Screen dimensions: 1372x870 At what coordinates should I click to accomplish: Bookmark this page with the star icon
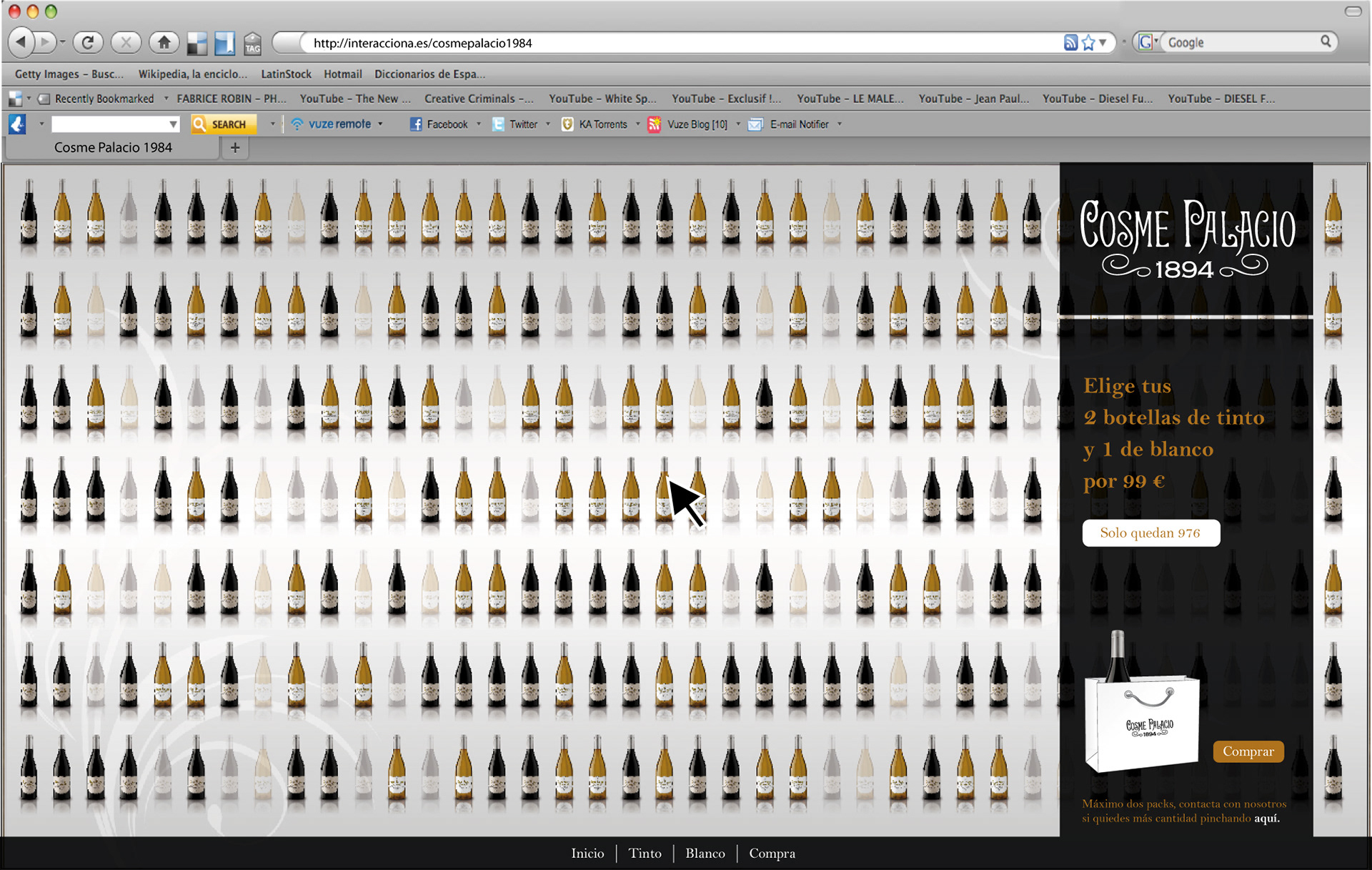(1088, 43)
